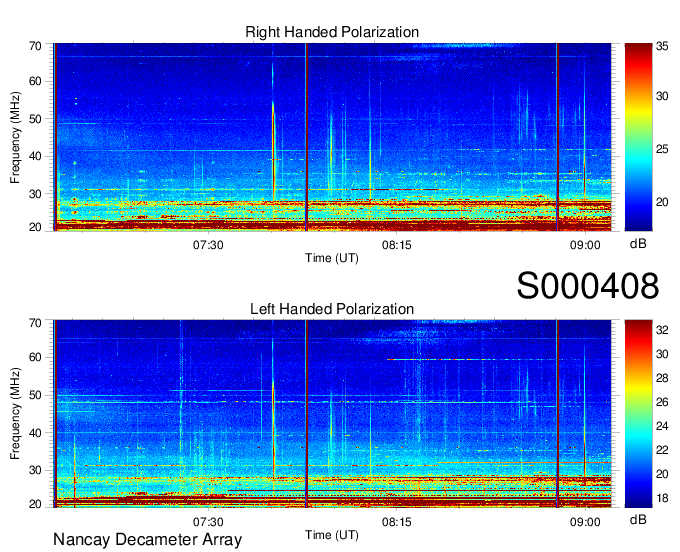Click the 70 MHz tick on the top spectrogram
Viewport: 680px width, 552px height.
pyautogui.click(x=35, y=46)
